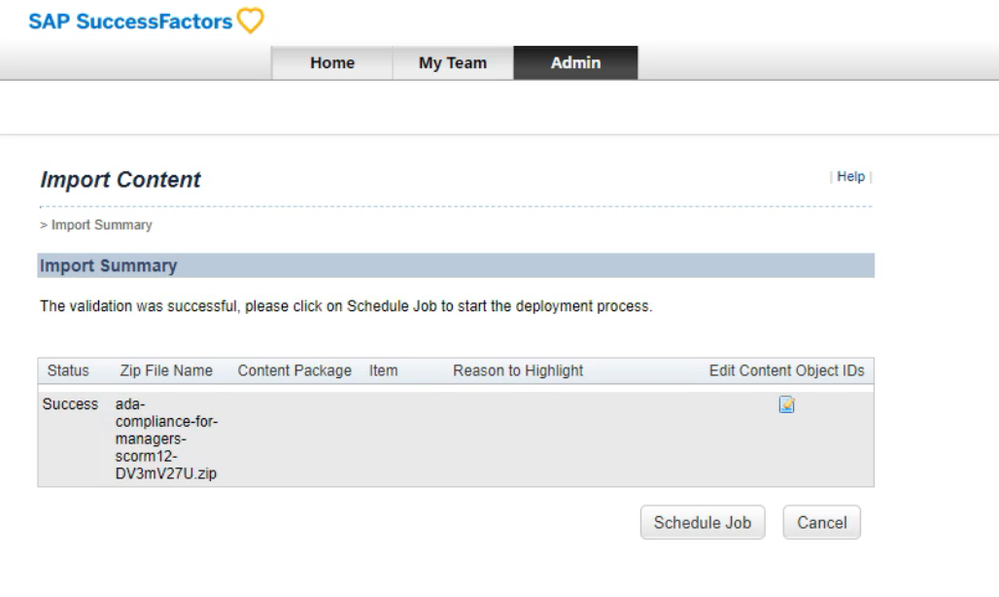Click the Edit Content Object IDs header
This screenshot has height=597, width=999.
click(786, 371)
